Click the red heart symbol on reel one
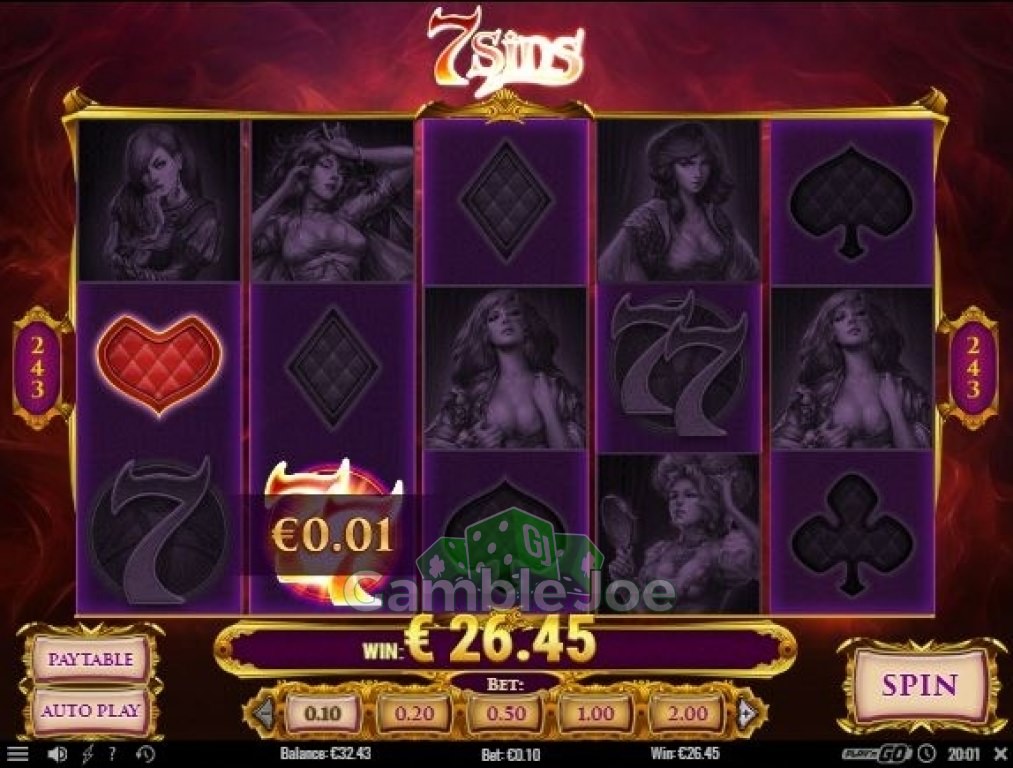Image resolution: width=1013 pixels, height=768 pixels. click(x=159, y=365)
